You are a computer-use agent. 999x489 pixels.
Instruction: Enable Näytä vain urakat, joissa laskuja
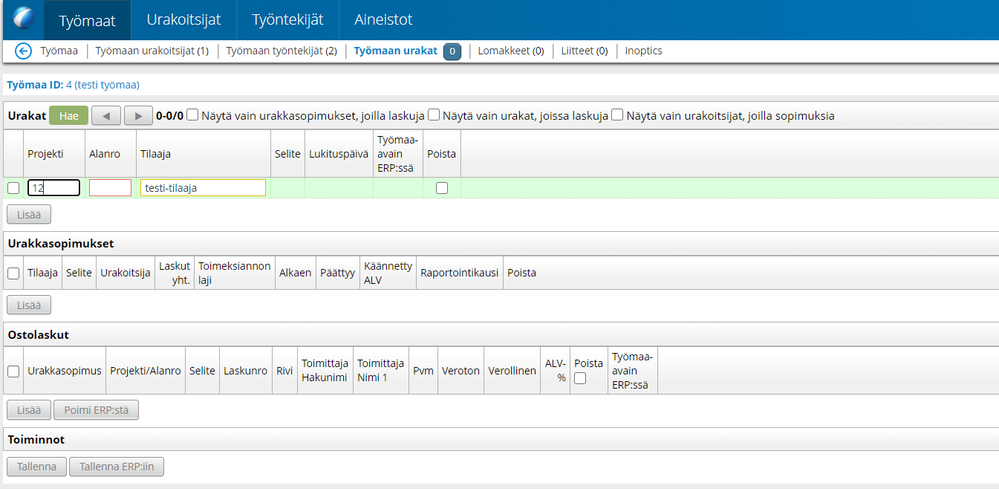pos(434,115)
